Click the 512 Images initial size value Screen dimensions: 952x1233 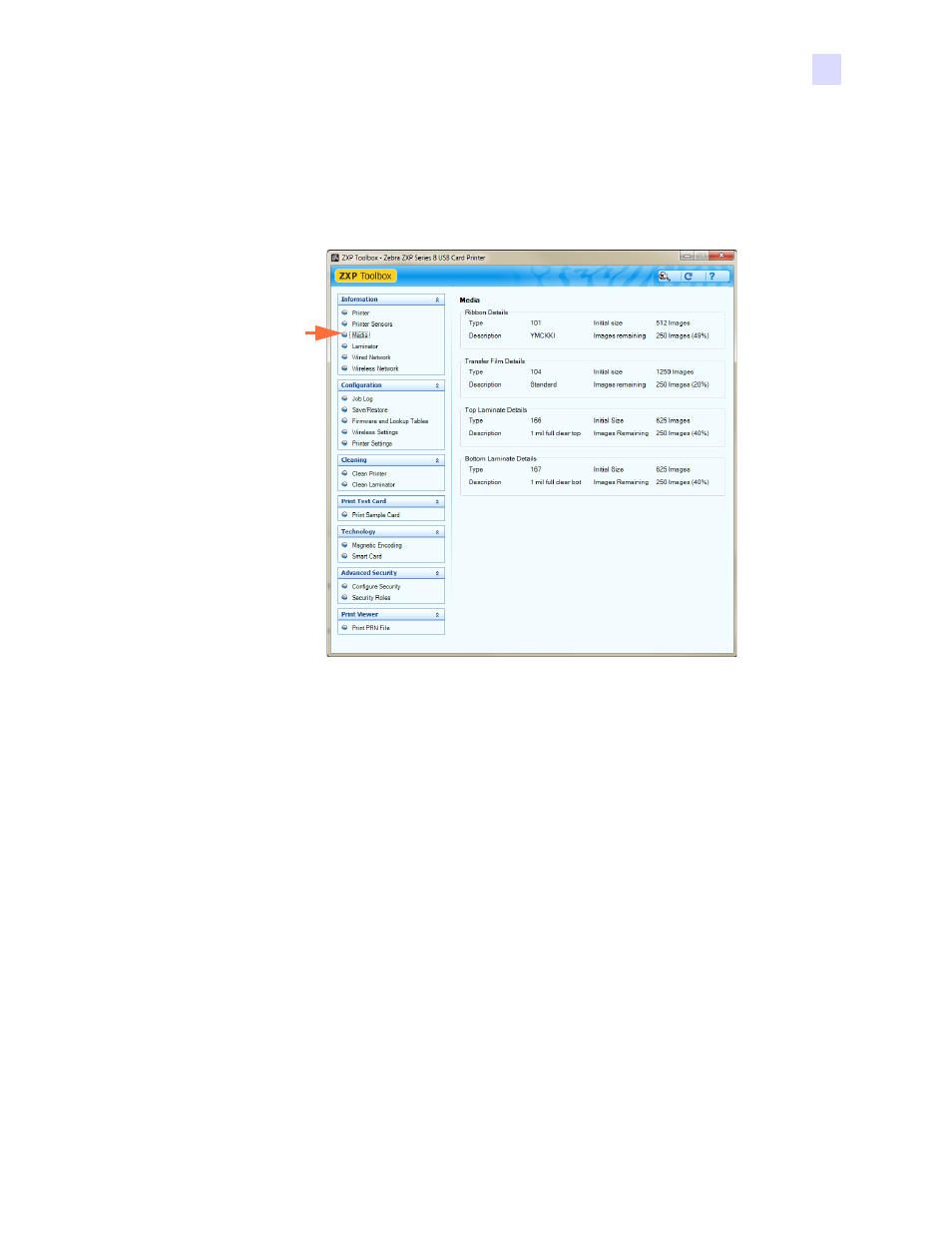click(x=673, y=323)
